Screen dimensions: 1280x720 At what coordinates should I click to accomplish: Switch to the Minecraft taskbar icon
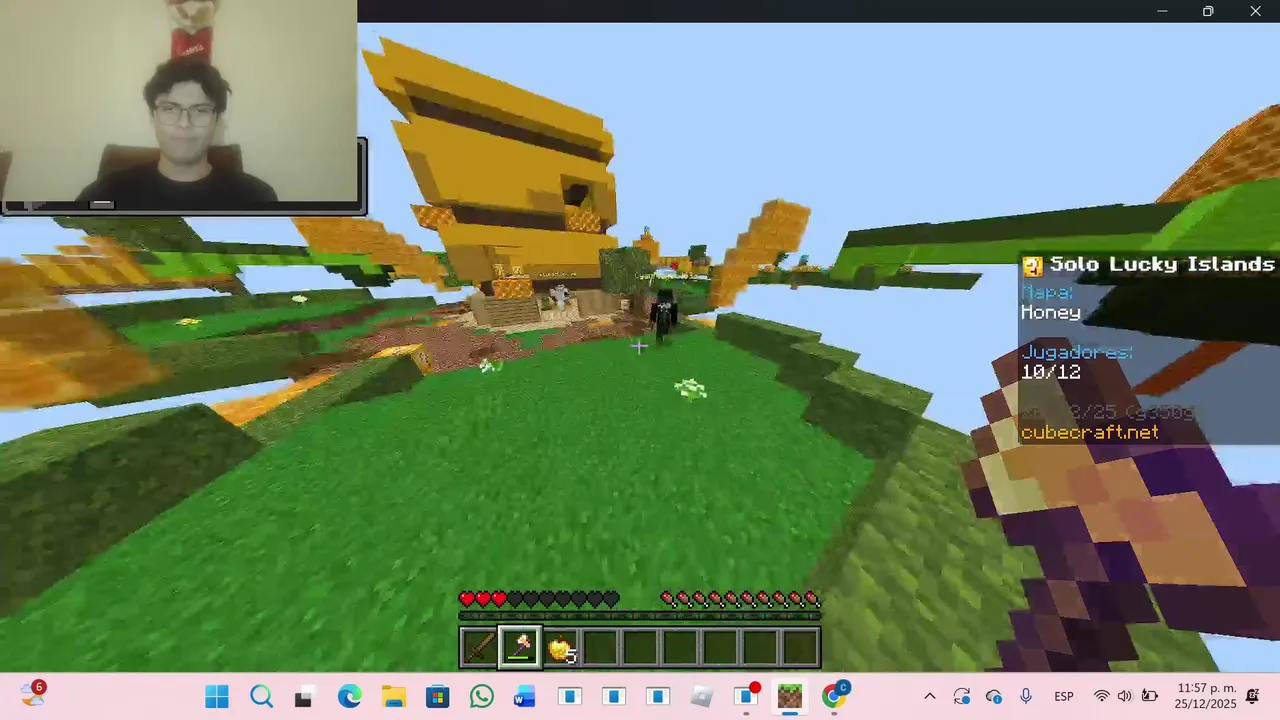(x=790, y=697)
